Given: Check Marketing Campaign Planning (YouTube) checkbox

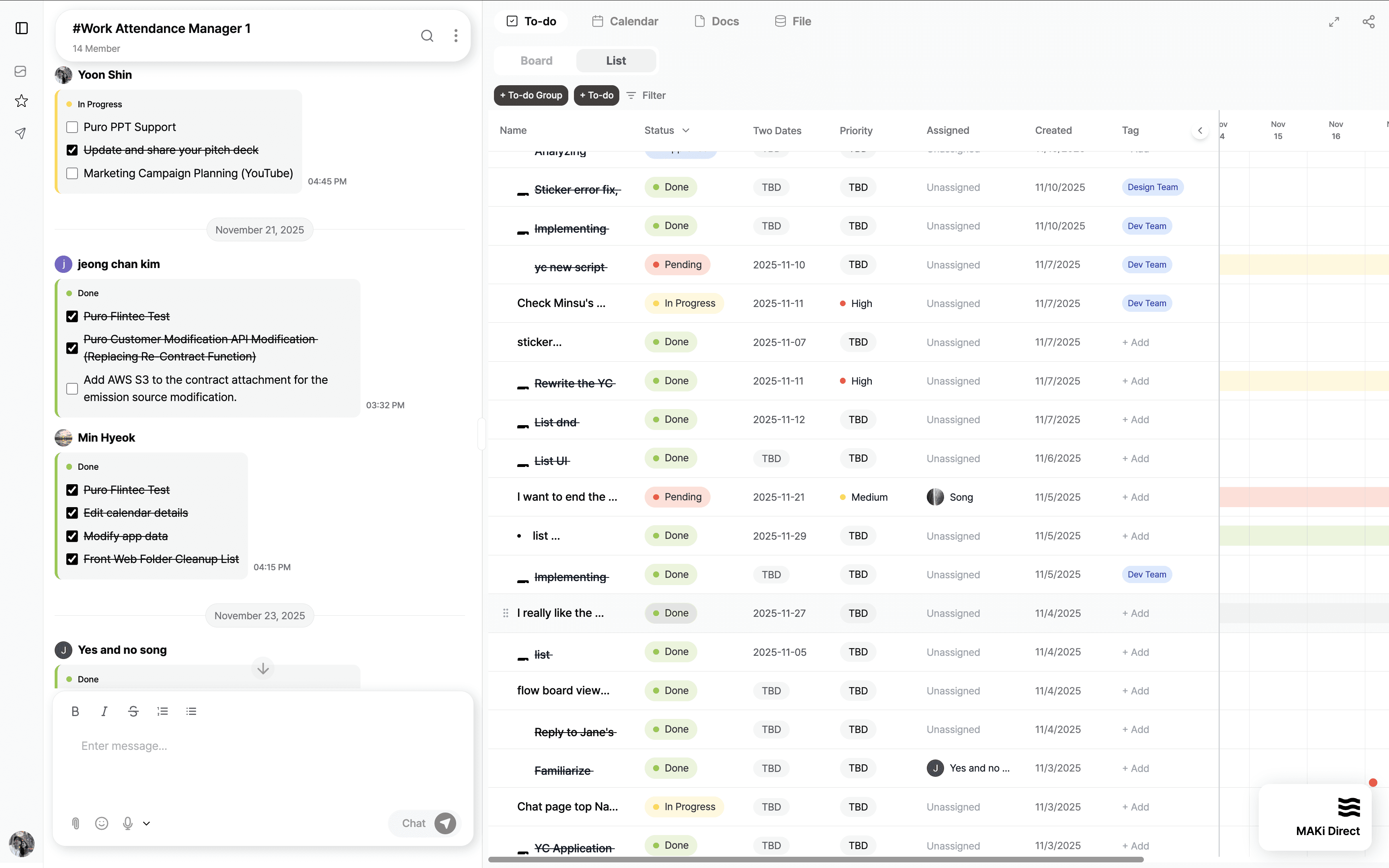Looking at the screenshot, I should point(72,173).
